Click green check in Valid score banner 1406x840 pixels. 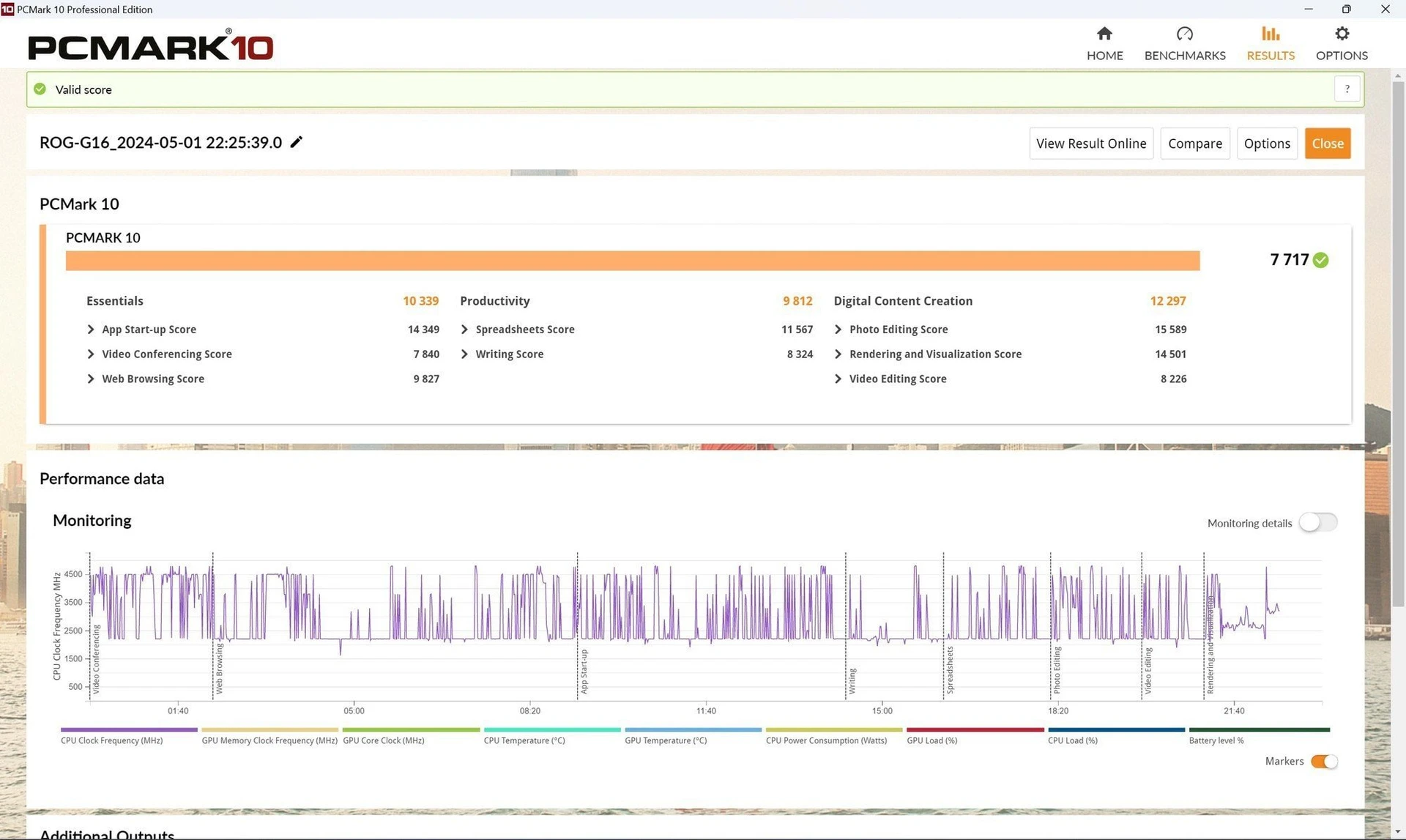pyautogui.click(x=40, y=89)
